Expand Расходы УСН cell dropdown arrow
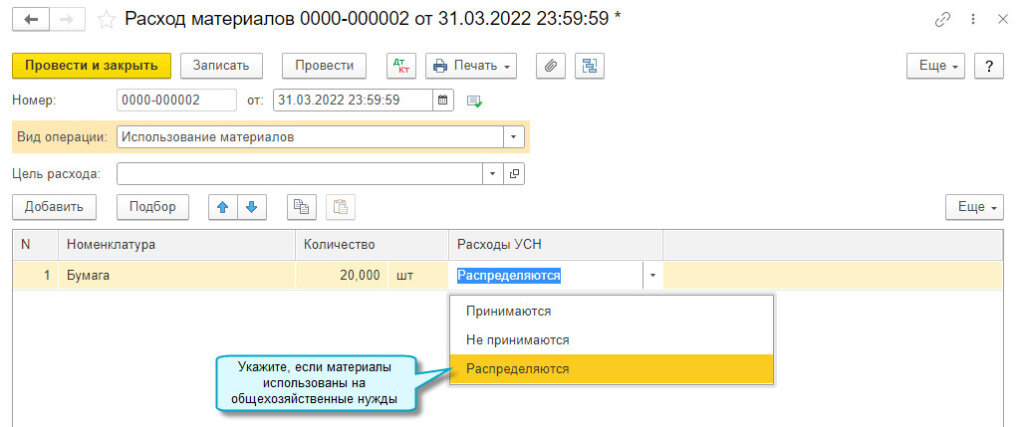The image size is (1024, 427). coord(652,276)
